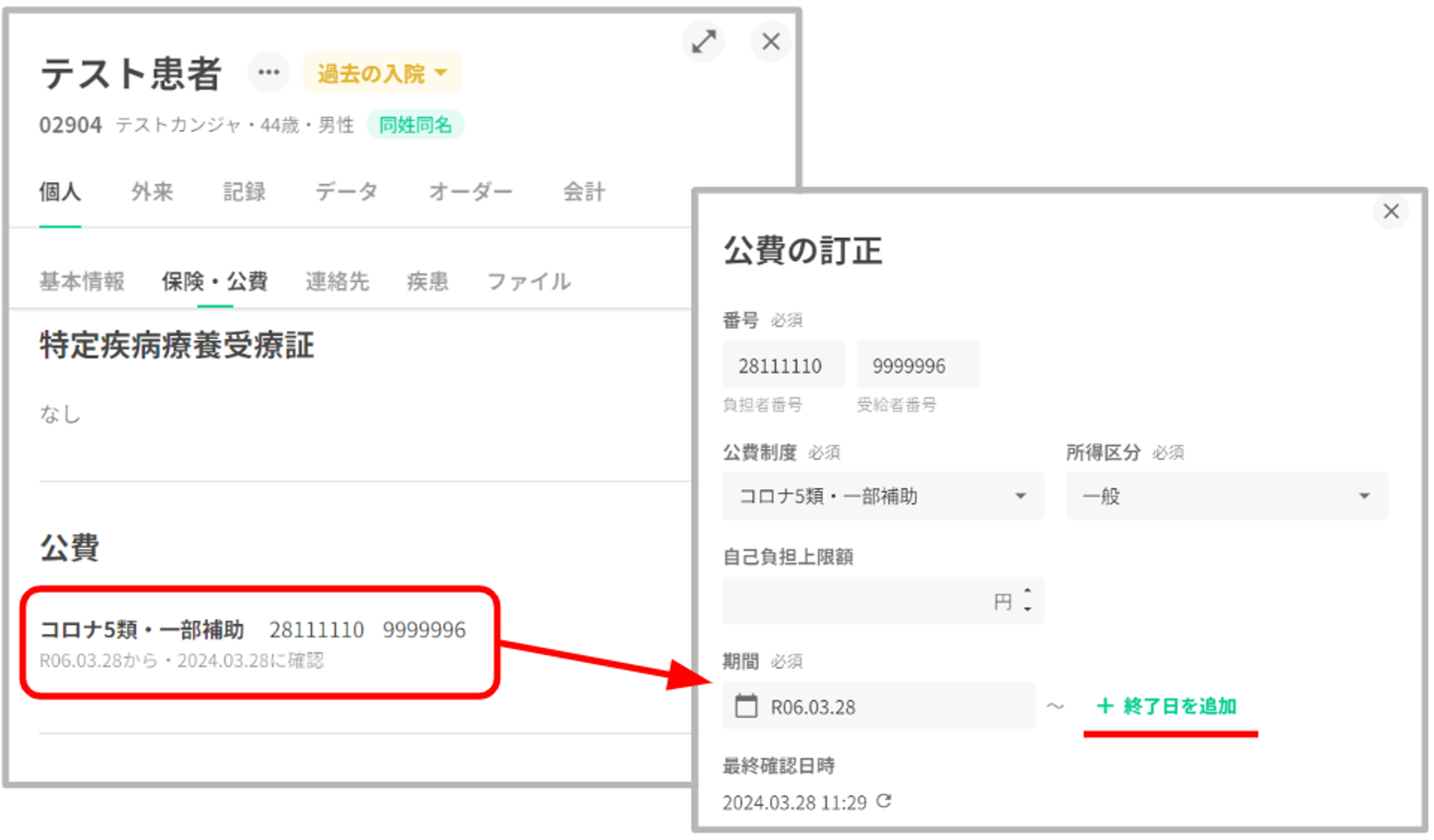Click the 受給者番号 field containing 9999996
The image size is (1434, 840).
point(917,365)
